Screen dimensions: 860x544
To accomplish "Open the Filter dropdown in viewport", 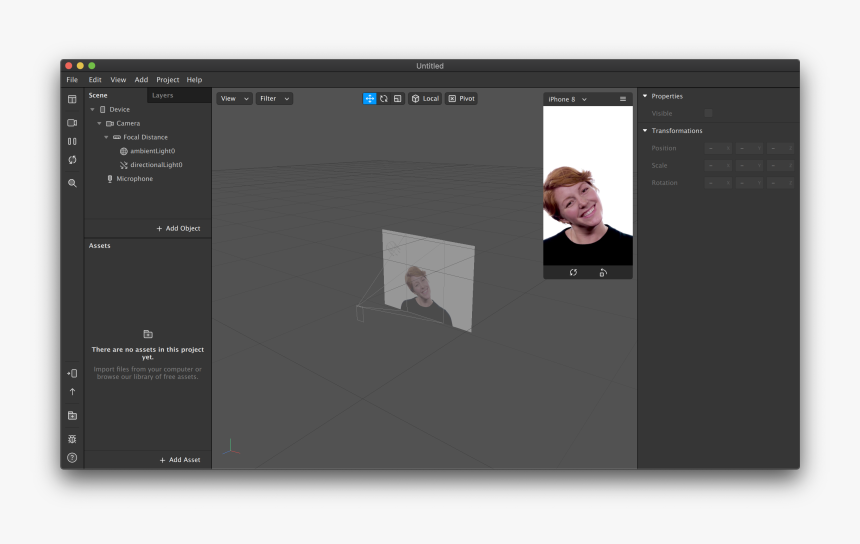I will 274,99.
